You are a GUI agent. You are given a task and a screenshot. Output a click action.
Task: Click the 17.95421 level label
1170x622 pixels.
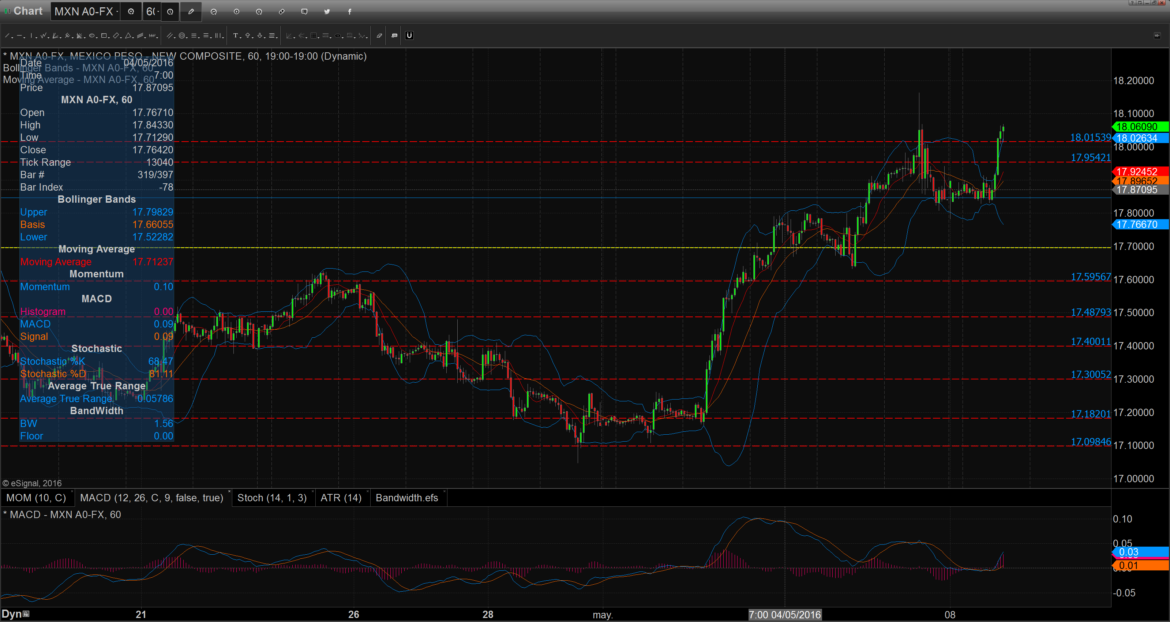tap(1091, 158)
